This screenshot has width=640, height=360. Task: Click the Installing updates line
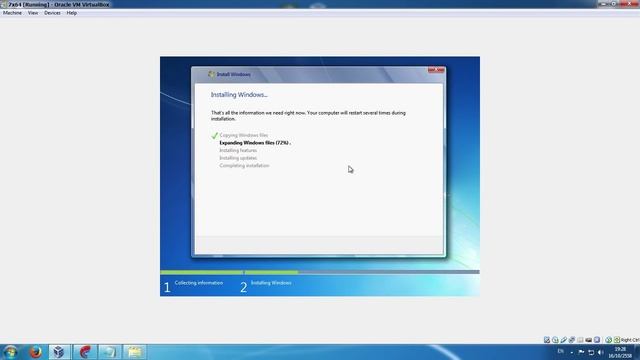(x=238, y=158)
